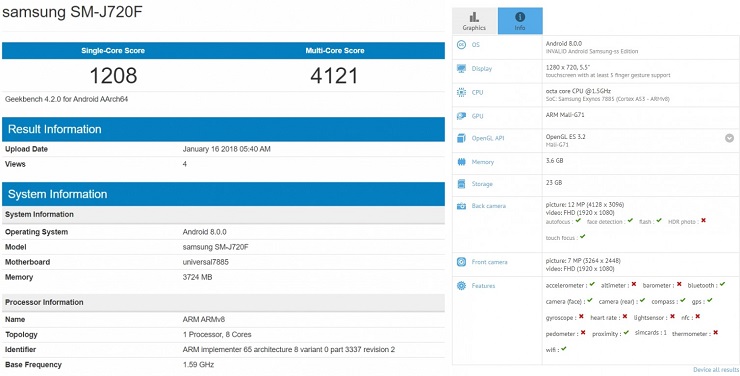Click the Base Frequency value 1.59 GHz
740x376 pixels.
tap(198, 365)
